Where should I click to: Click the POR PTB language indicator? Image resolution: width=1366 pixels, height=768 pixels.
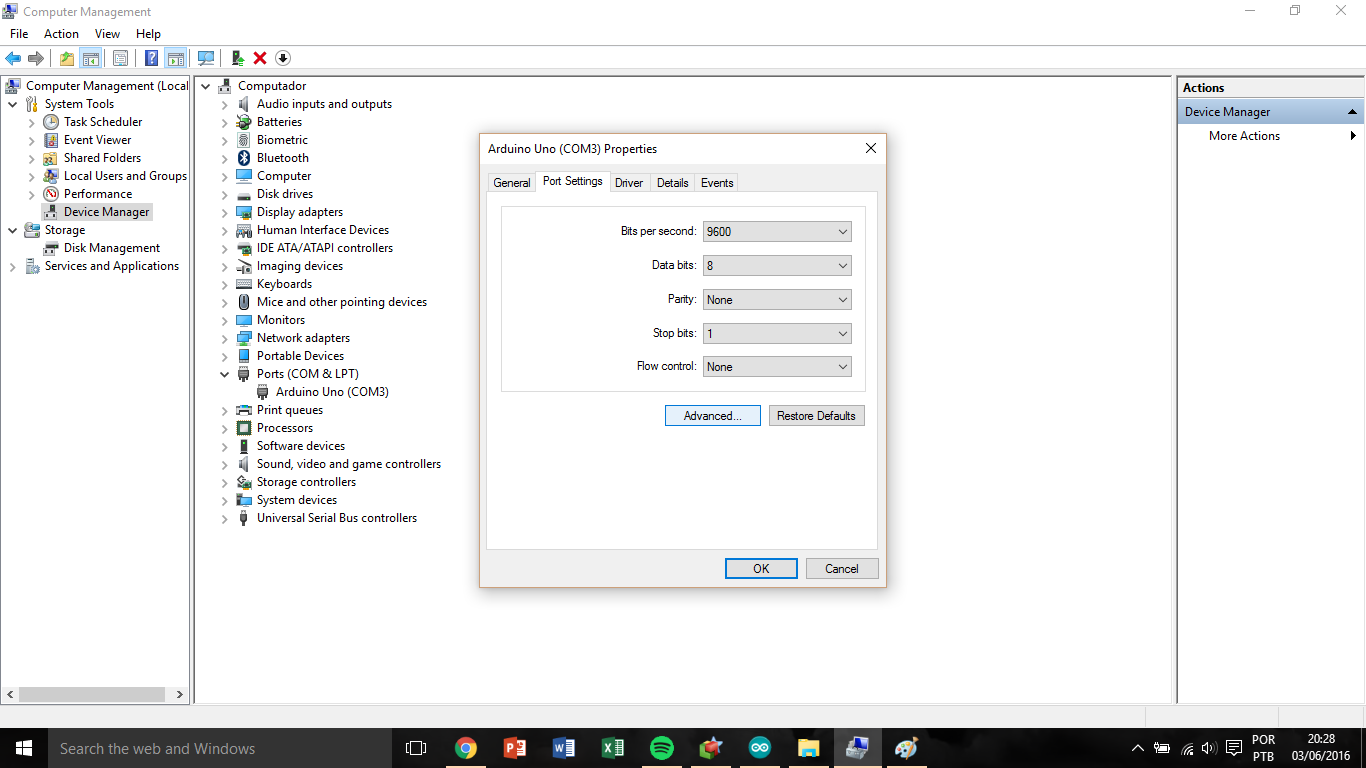pos(1263,748)
